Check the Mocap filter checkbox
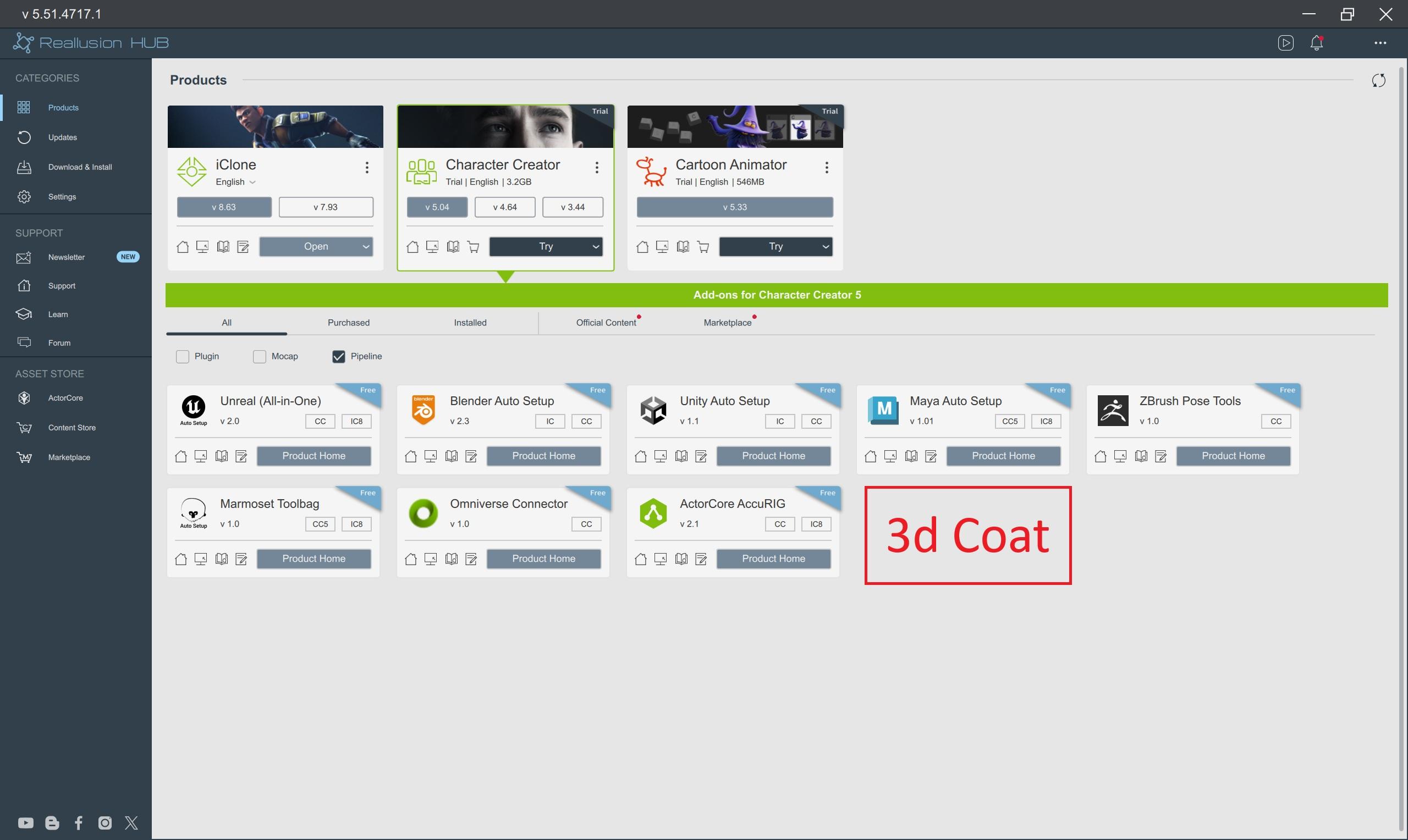This screenshot has height=840, width=1408. 259,357
